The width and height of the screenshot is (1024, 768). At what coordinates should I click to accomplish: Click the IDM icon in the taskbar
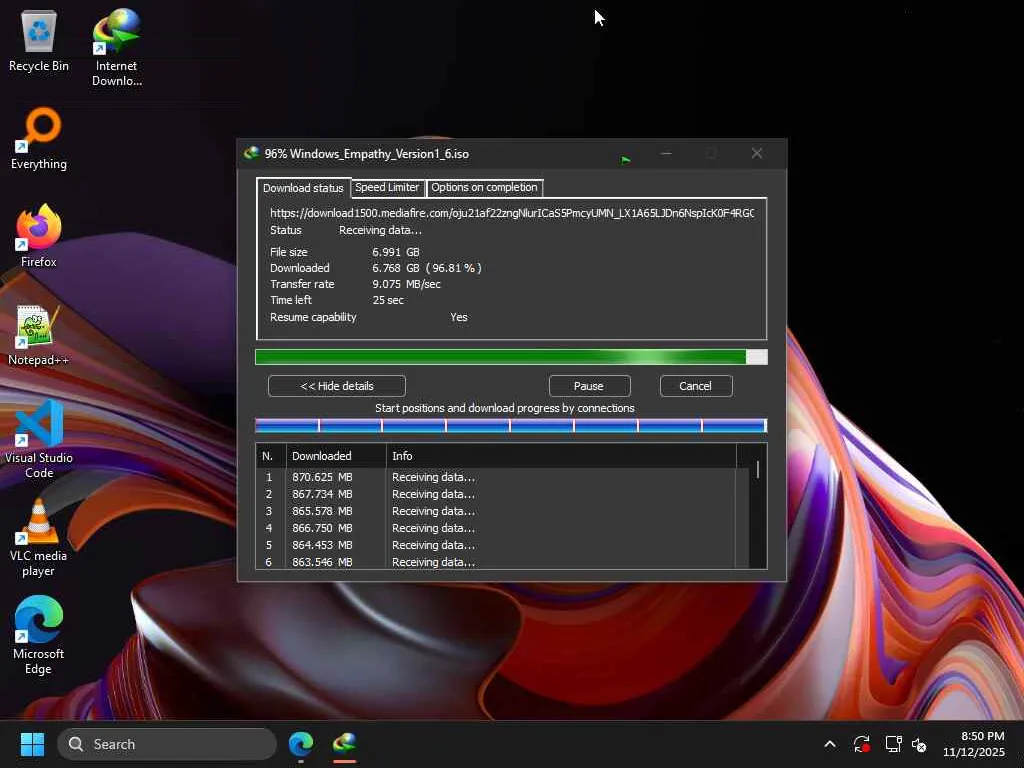(345, 744)
